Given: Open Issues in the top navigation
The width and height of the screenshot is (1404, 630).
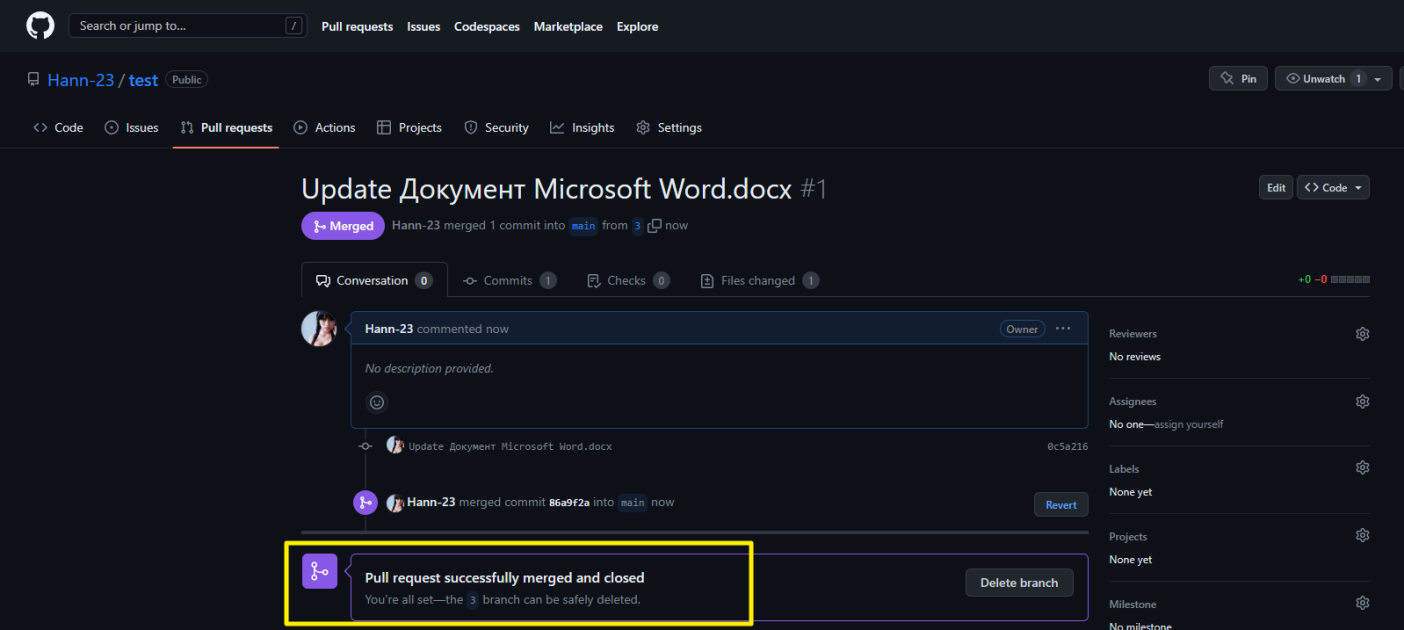Looking at the screenshot, I should click(423, 27).
